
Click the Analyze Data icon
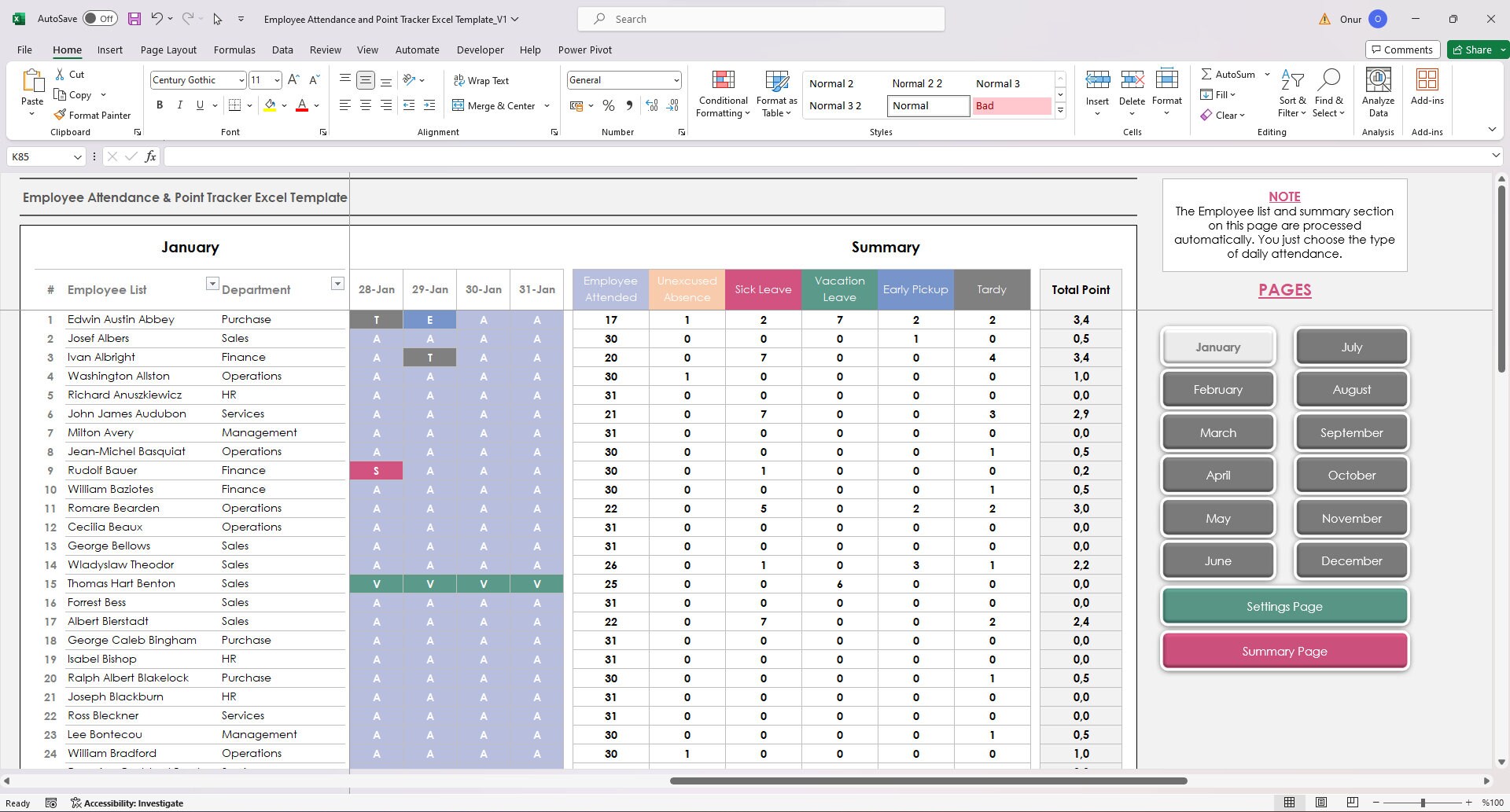click(x=1378, y=80)
